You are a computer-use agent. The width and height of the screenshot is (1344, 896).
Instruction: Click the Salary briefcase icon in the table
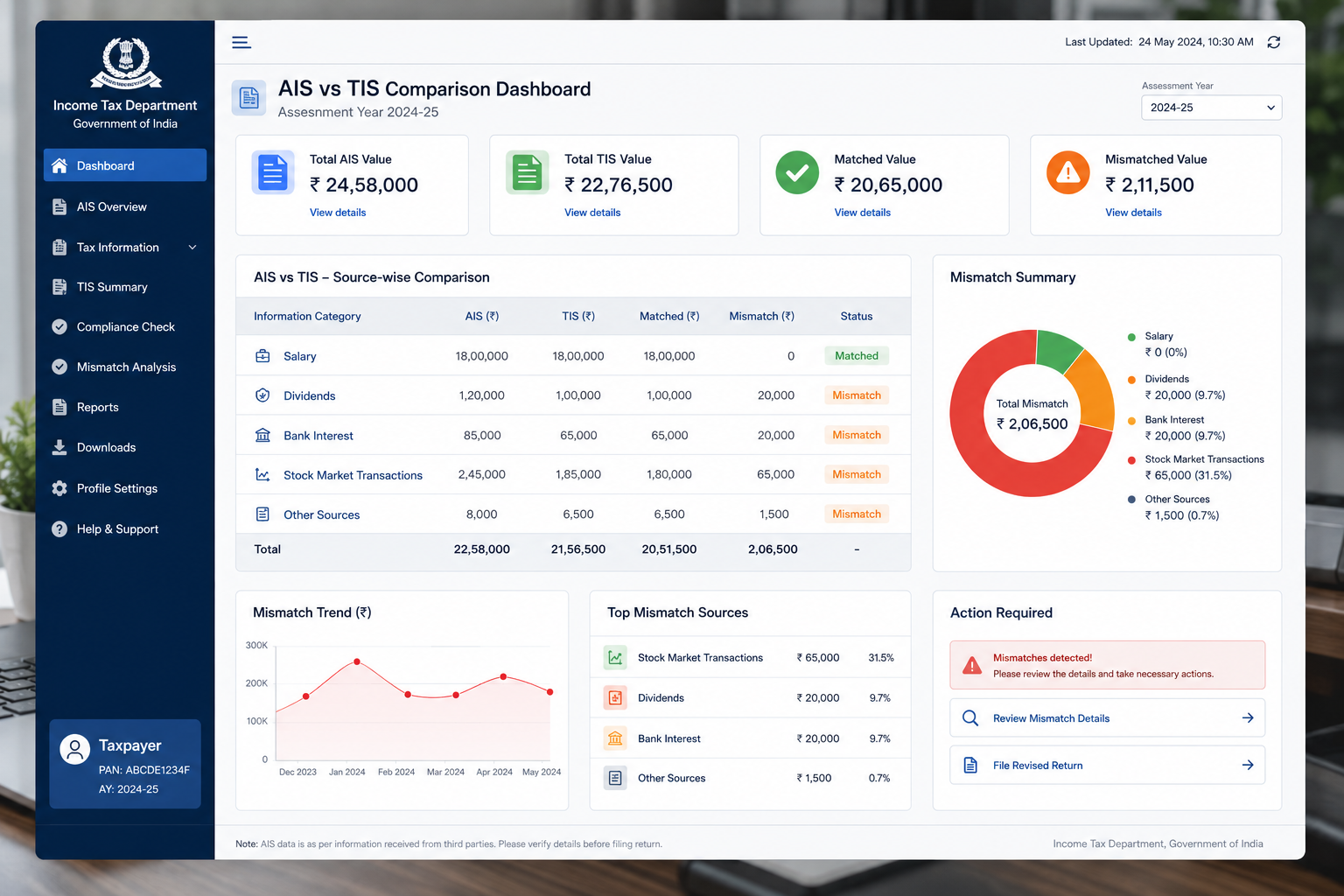[x=262, y=356]
